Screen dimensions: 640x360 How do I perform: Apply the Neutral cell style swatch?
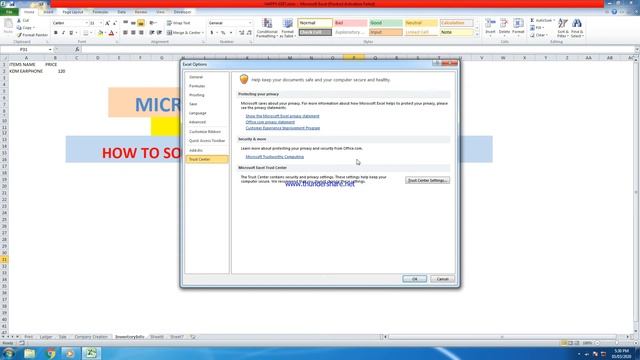(x=421, y=23)
